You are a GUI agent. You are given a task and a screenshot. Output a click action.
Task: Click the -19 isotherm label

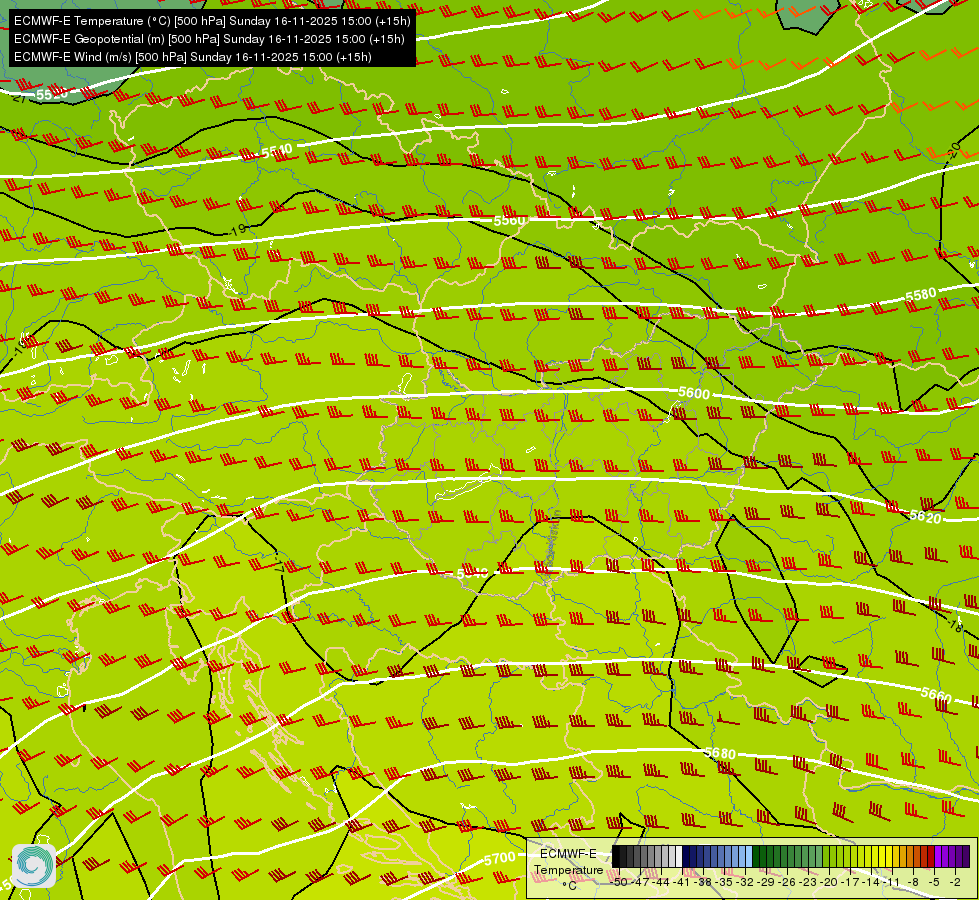(x=237, y=230)
